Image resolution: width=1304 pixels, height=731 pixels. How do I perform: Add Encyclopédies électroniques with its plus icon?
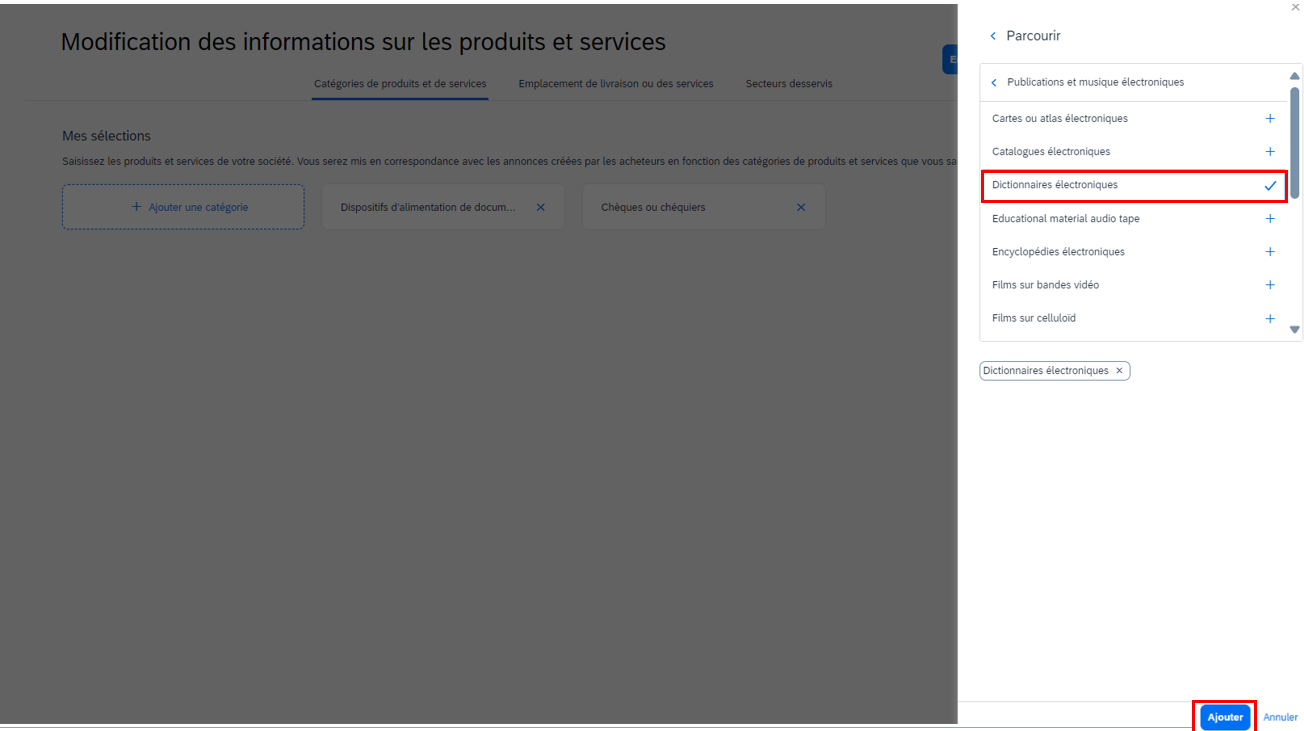1270,252
